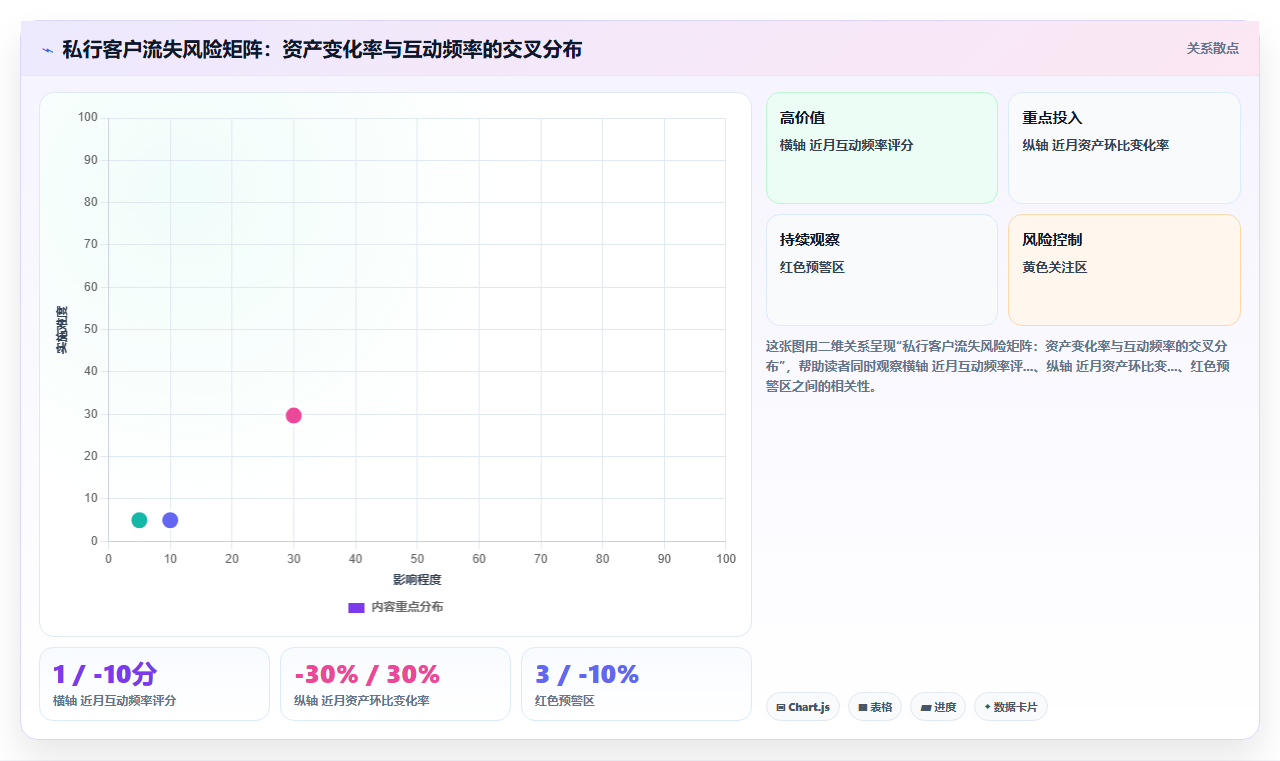Click the main title 私行客户流失风险矩阵
The image size is (1280, 761).
(x=322, y=49)
